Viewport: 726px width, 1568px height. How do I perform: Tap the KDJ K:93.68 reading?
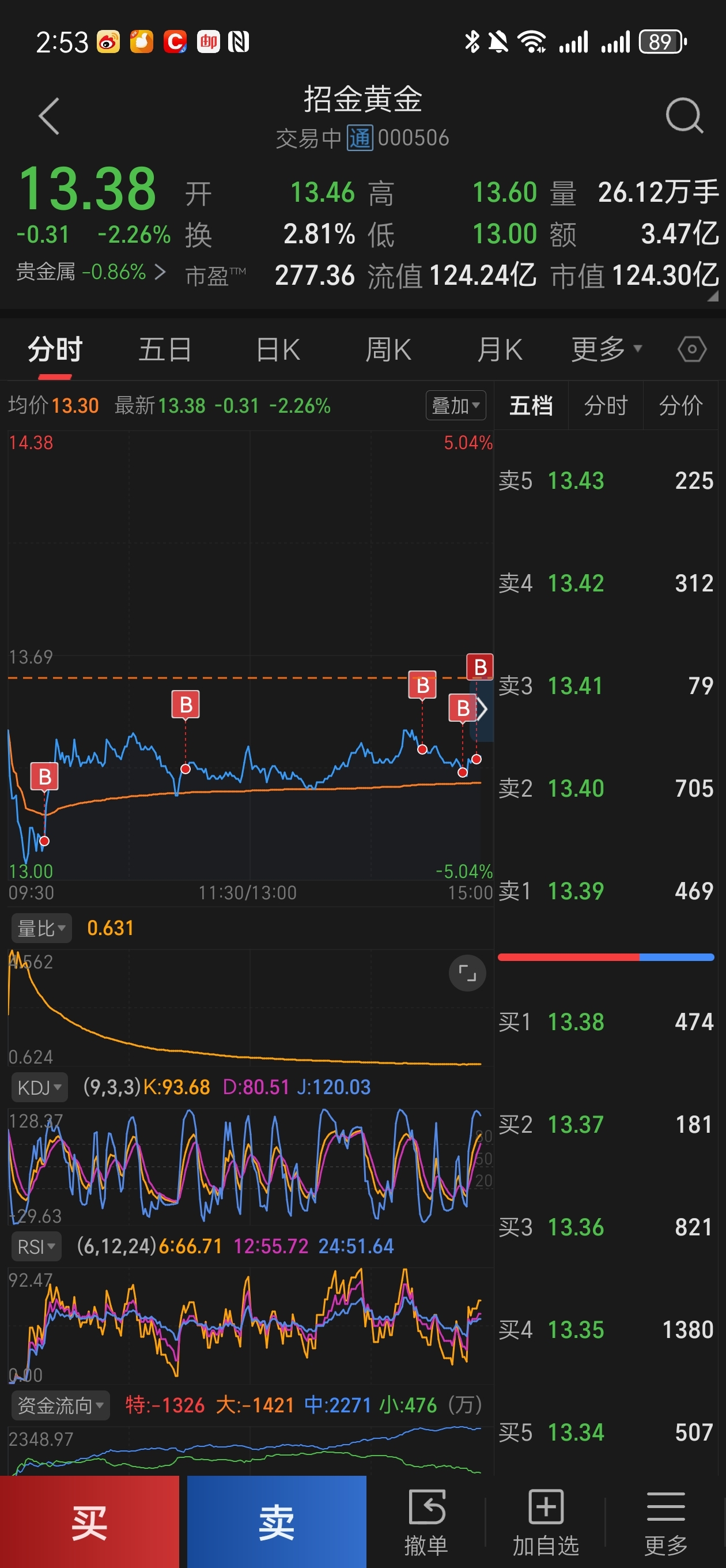click(x=176, y=1087)
